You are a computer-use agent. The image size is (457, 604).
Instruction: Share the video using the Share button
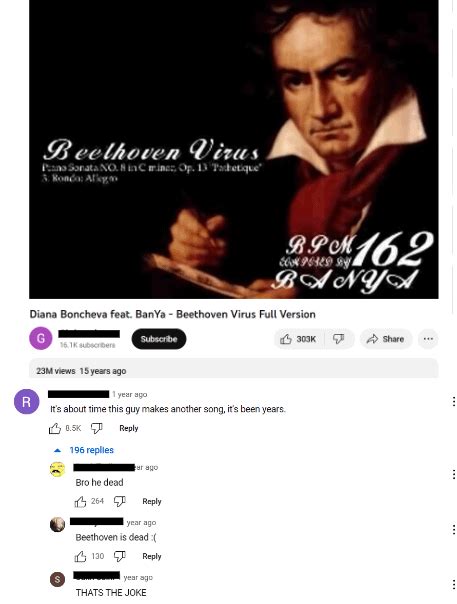point(386,339)
